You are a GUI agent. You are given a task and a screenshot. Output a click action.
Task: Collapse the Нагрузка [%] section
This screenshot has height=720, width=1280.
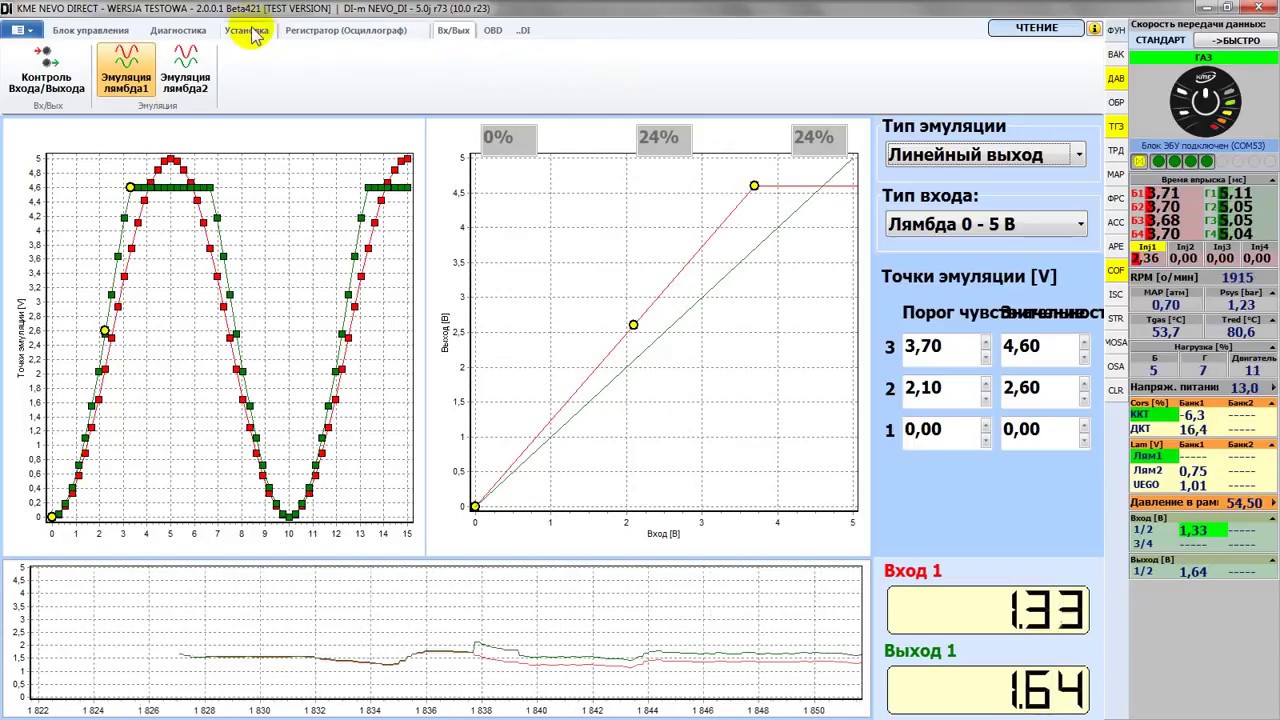[1273, 346]
